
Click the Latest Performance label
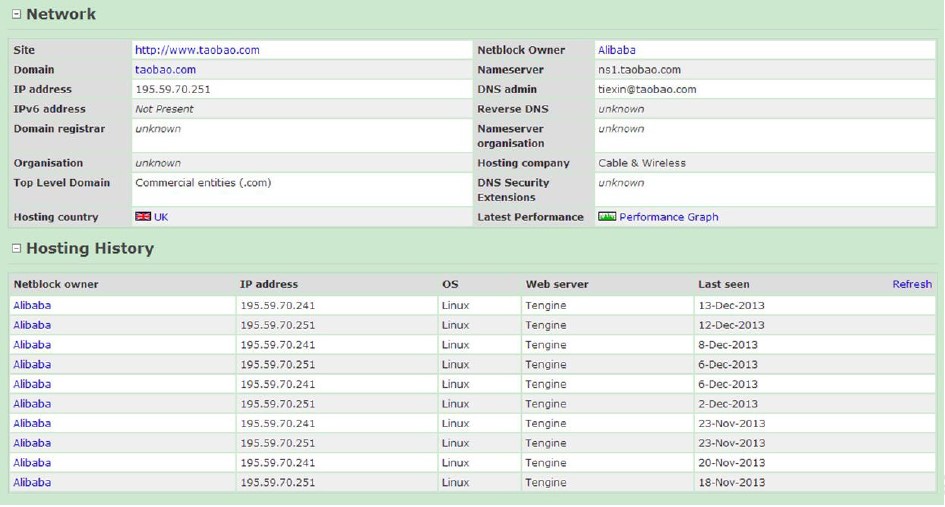pyautogui.click(x=530, y=217)
